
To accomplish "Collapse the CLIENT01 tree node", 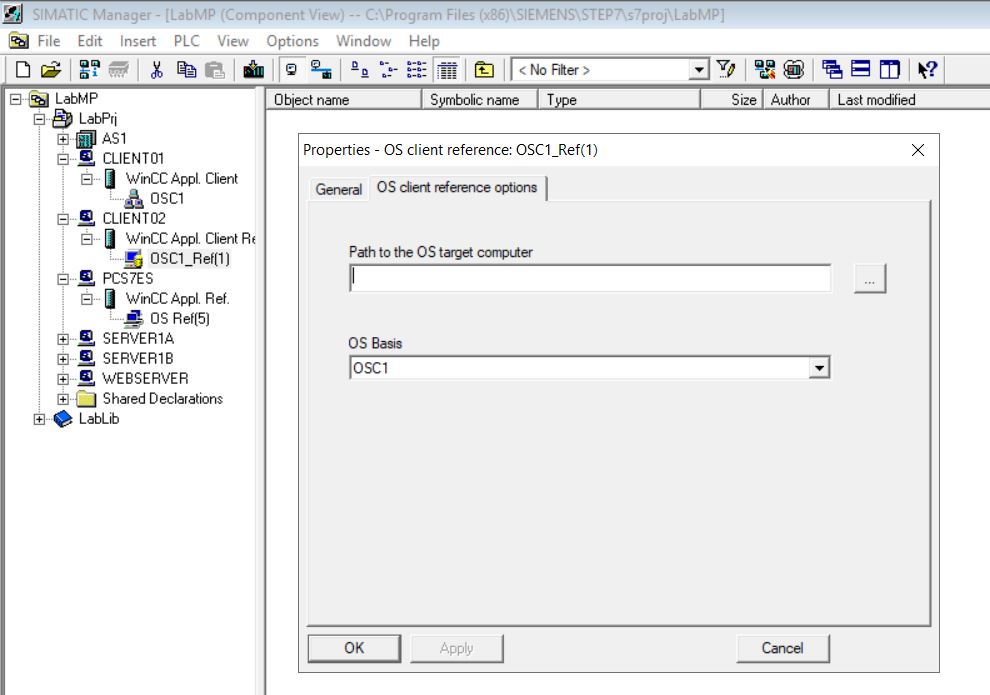I will tap(63, 159).
